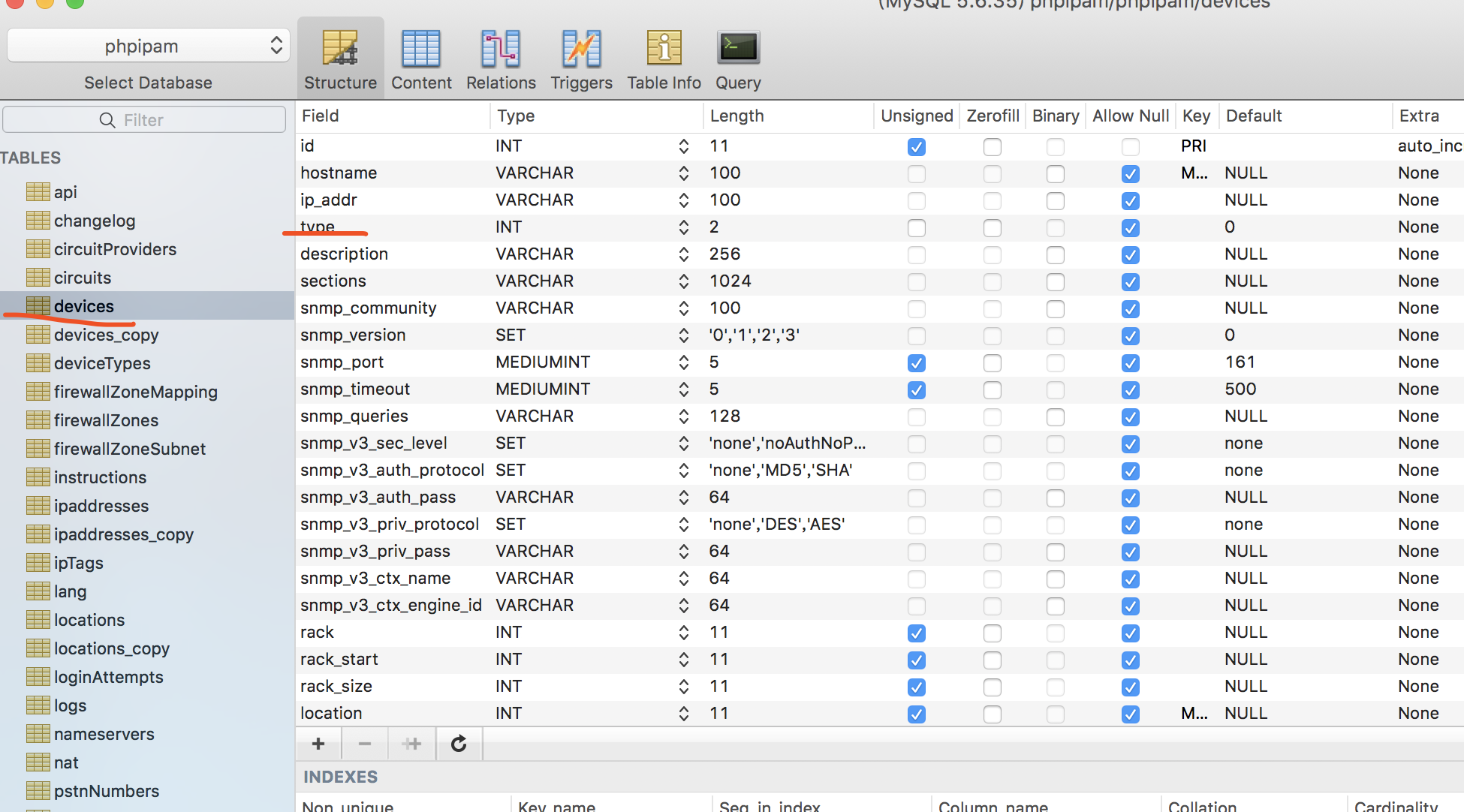
Task: Select the ipaddresses table in the sidebar
Action: tap(101, 506)
